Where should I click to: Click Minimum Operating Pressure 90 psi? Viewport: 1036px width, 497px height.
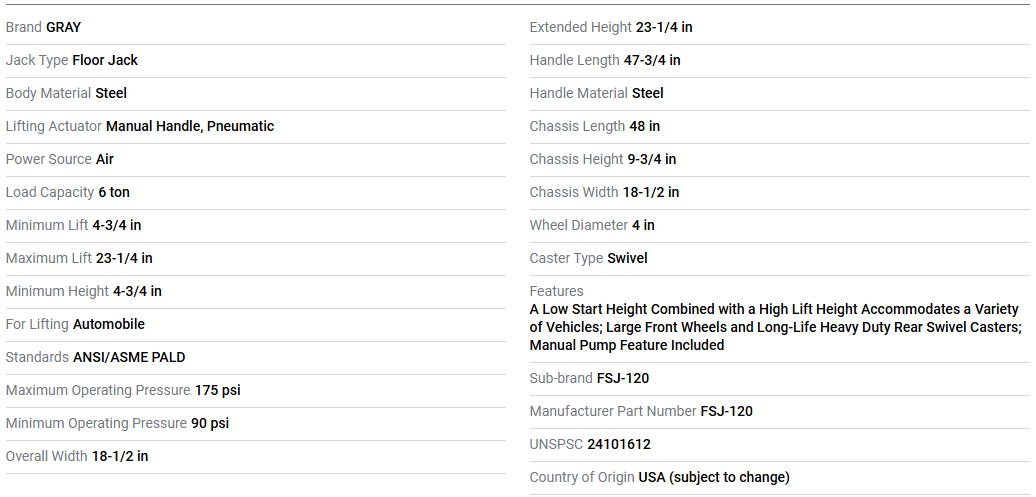tap(117, 423)
